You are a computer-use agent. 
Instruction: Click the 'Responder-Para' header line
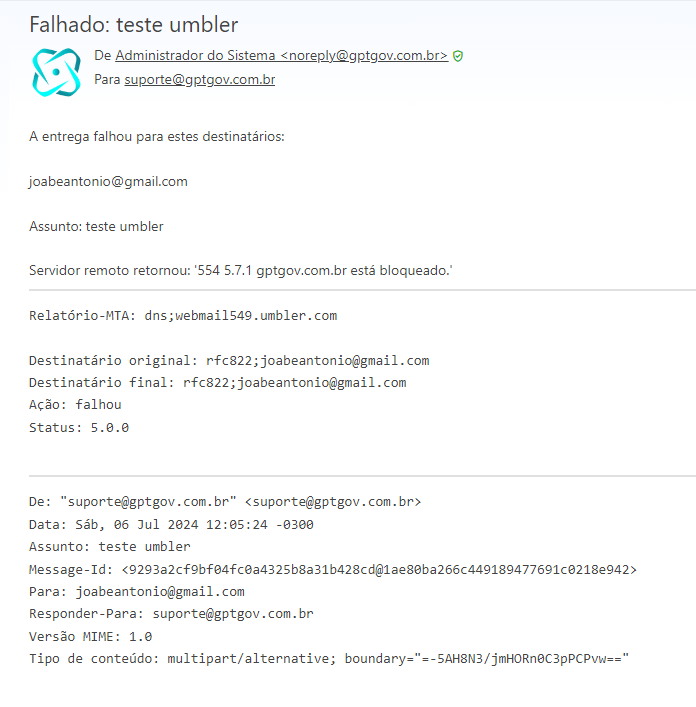[x=171, y=614]
